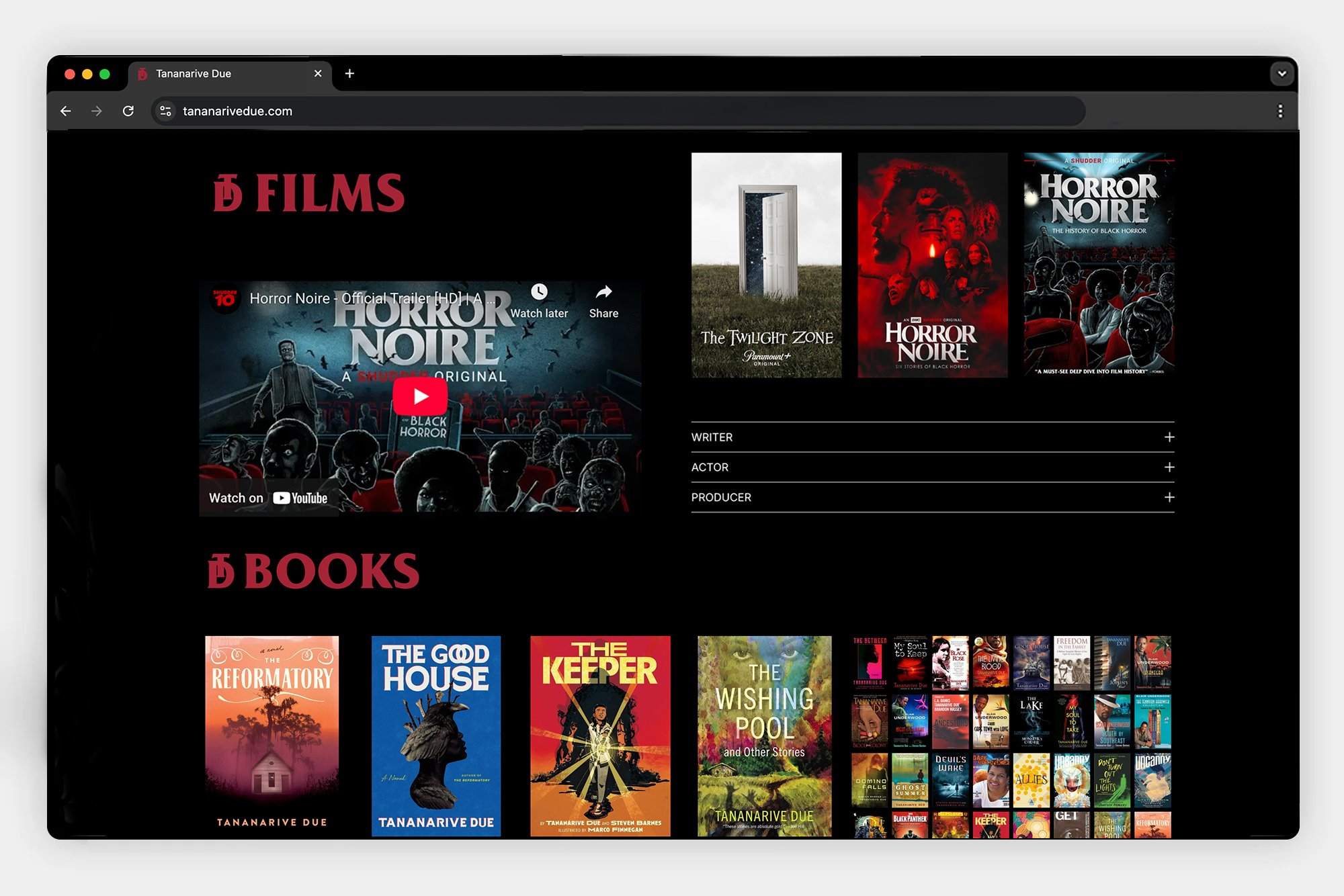This screenshot has height=896, width=1344.
Task: Click the tab search dropdown arrow
Action: [1282, 73]
